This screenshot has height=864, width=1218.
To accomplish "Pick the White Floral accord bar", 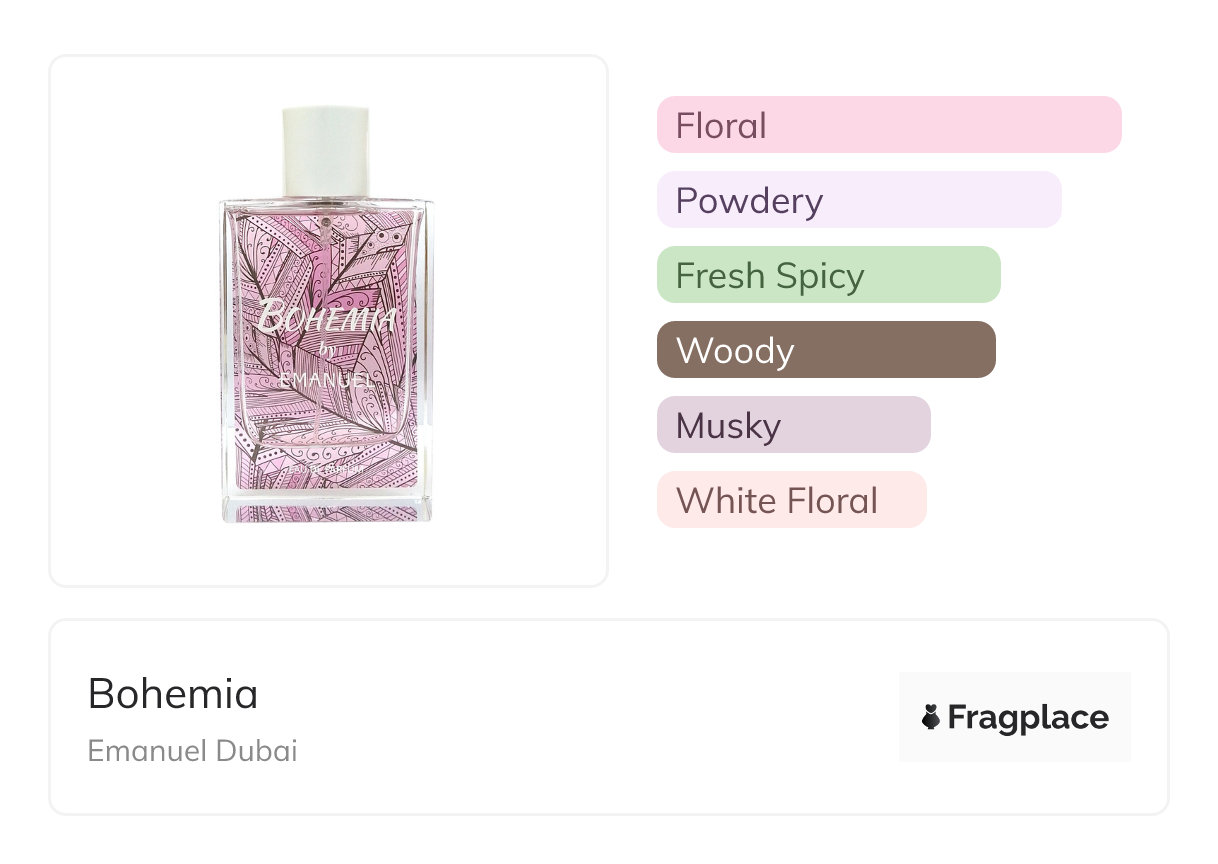I will pos(791,500).
